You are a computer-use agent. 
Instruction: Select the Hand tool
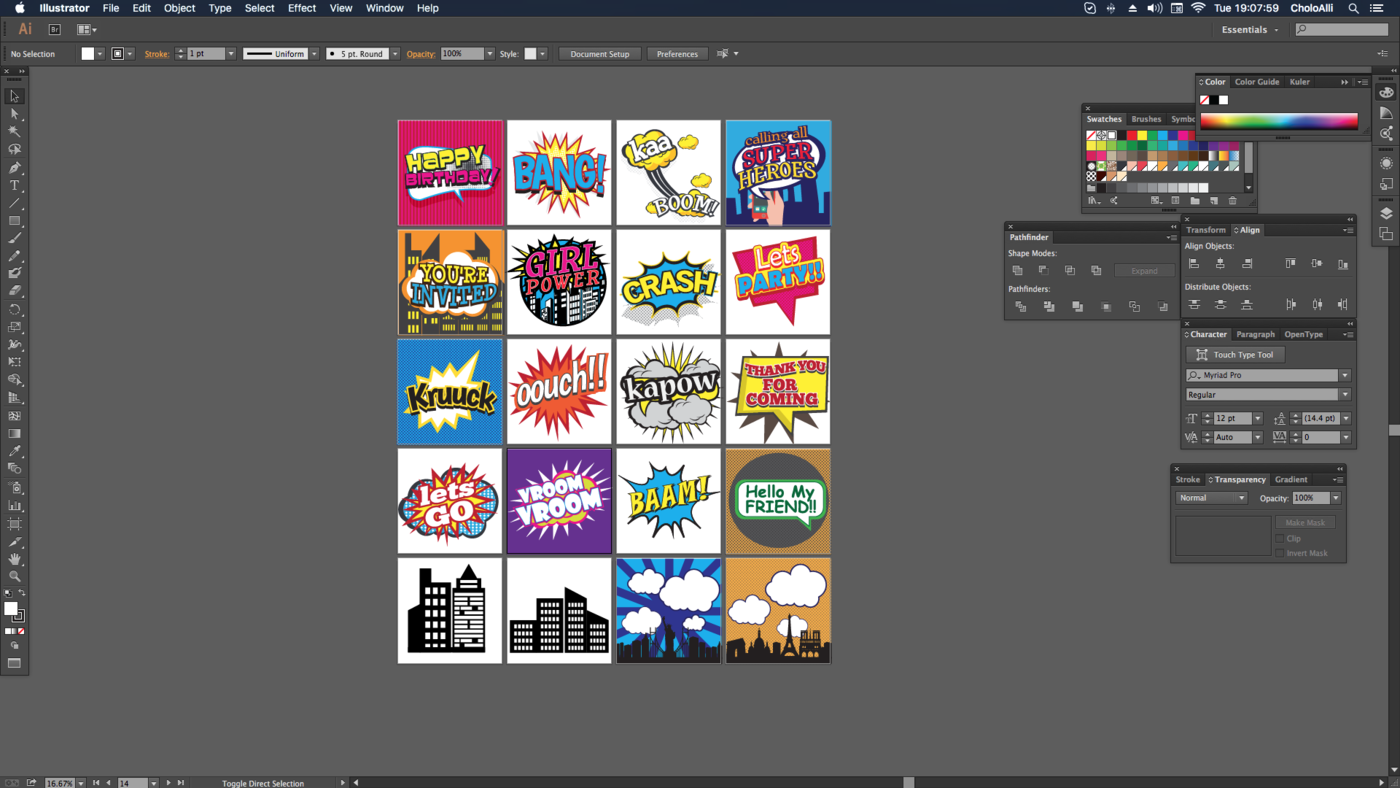pyautogui.click(x=15, y=561)
